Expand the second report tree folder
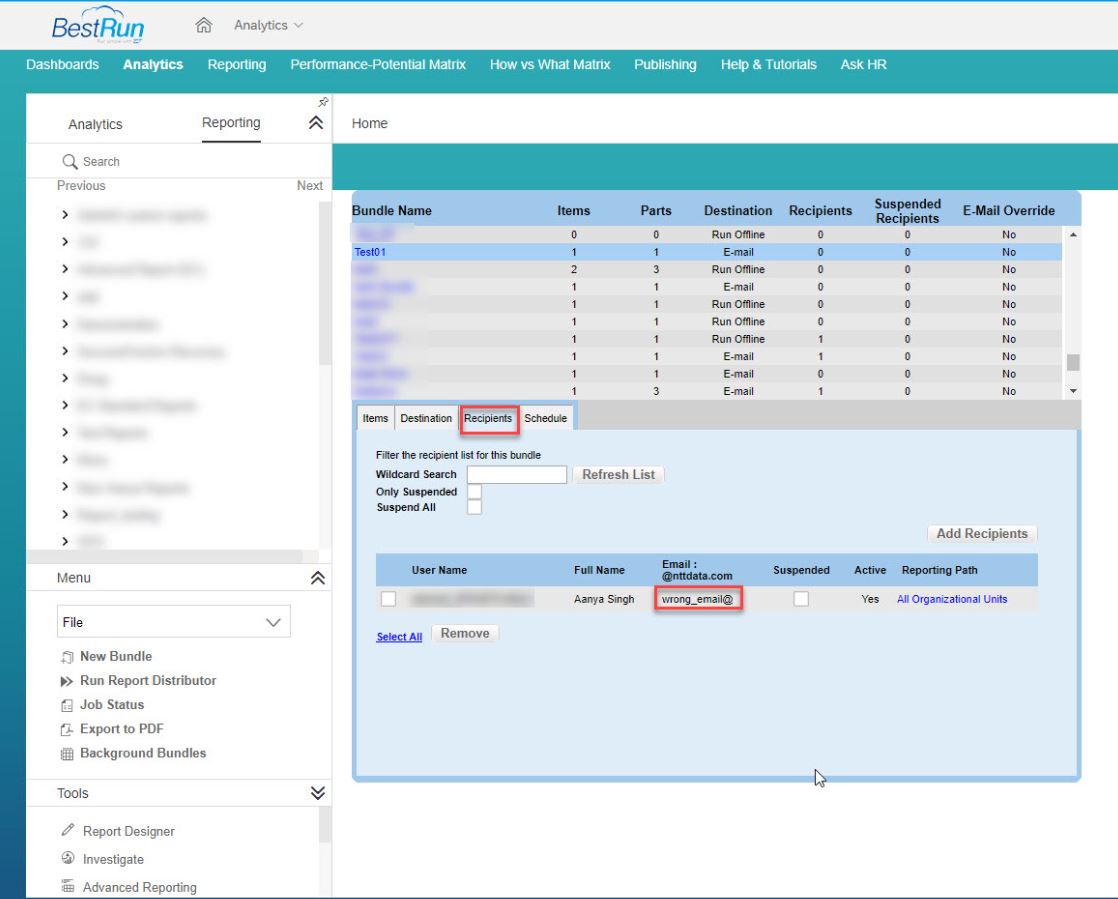Viewport: 1118px width, 899px height. tap(65, 242)
